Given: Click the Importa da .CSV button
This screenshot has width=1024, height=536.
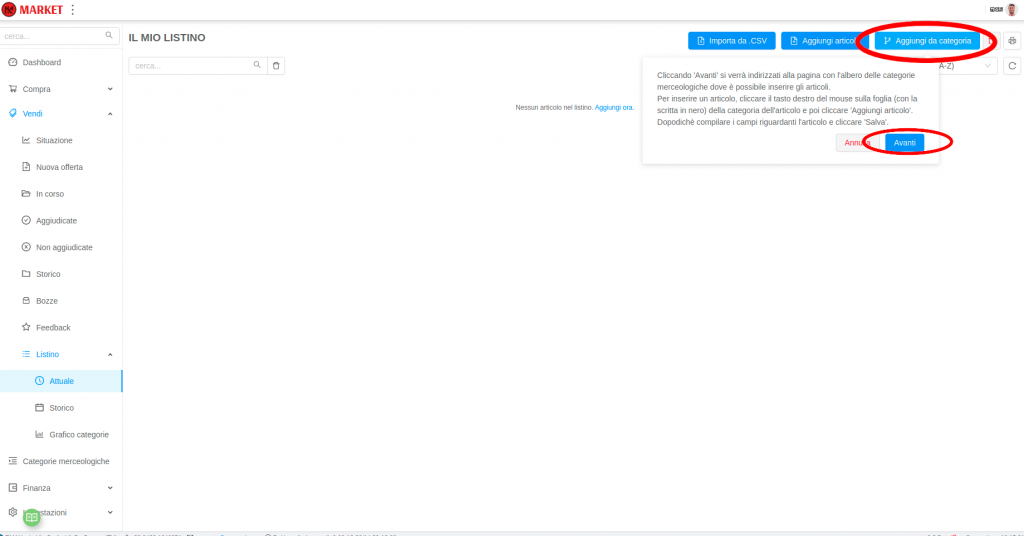Looking at the screenshot, I should pos(731,41).
